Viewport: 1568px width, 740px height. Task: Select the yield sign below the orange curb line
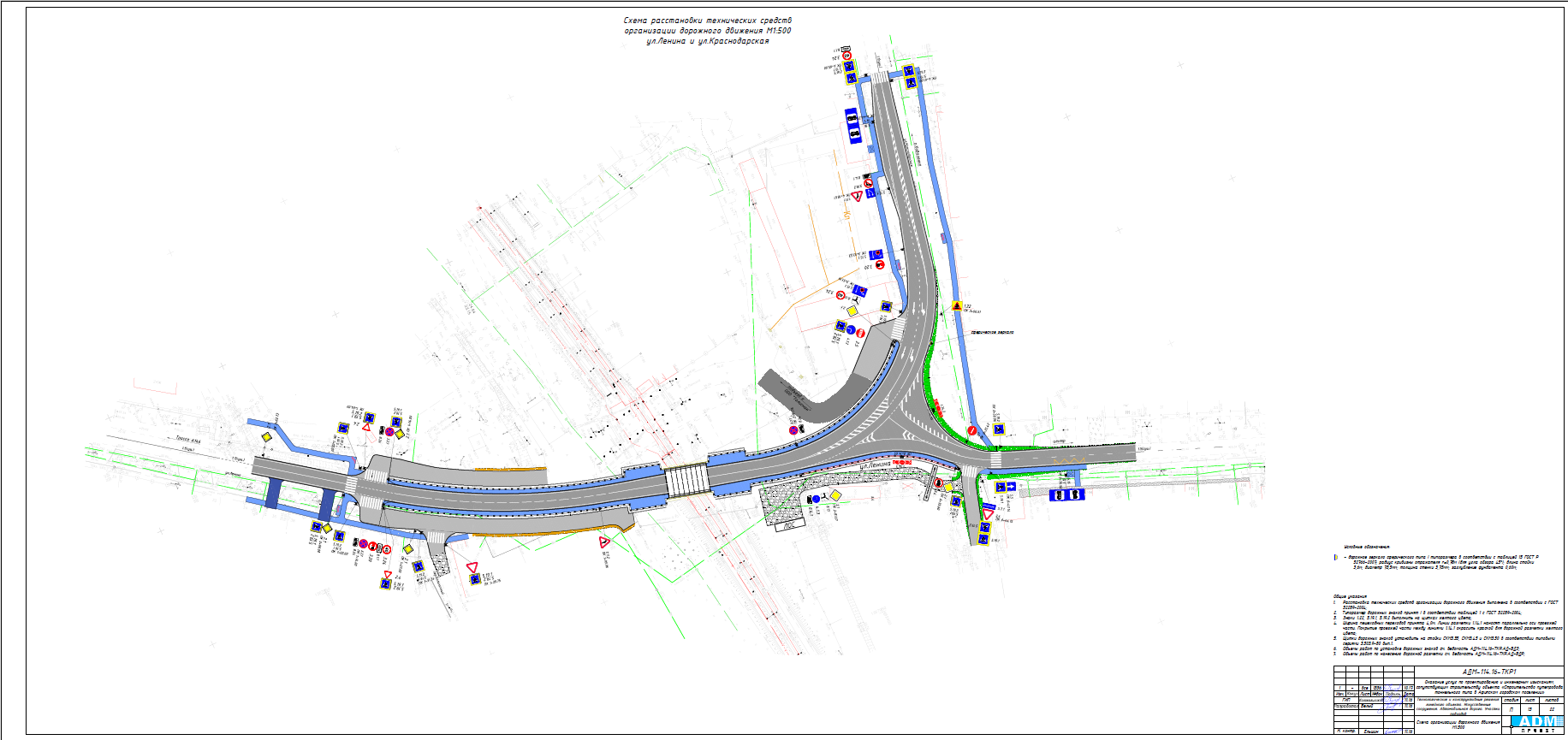(x=604, y=542)
